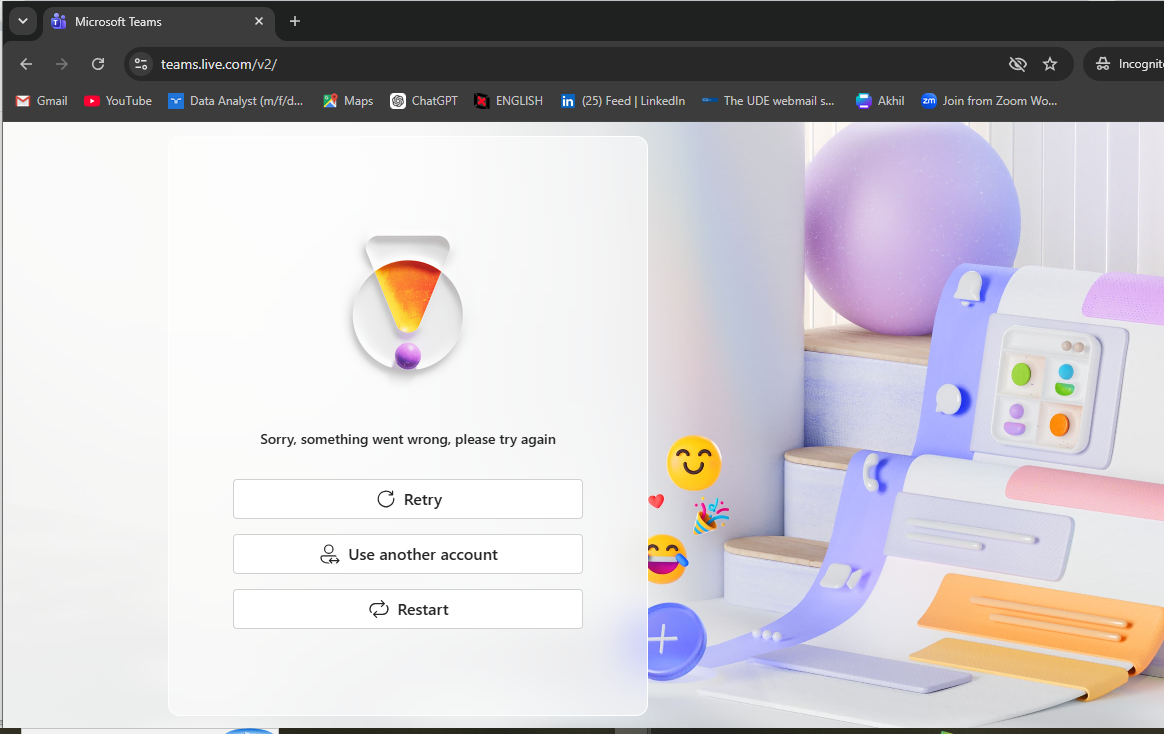1164x734 pixels.
Task: Close the Microsoft Teams tab
Action: [259, 22]
